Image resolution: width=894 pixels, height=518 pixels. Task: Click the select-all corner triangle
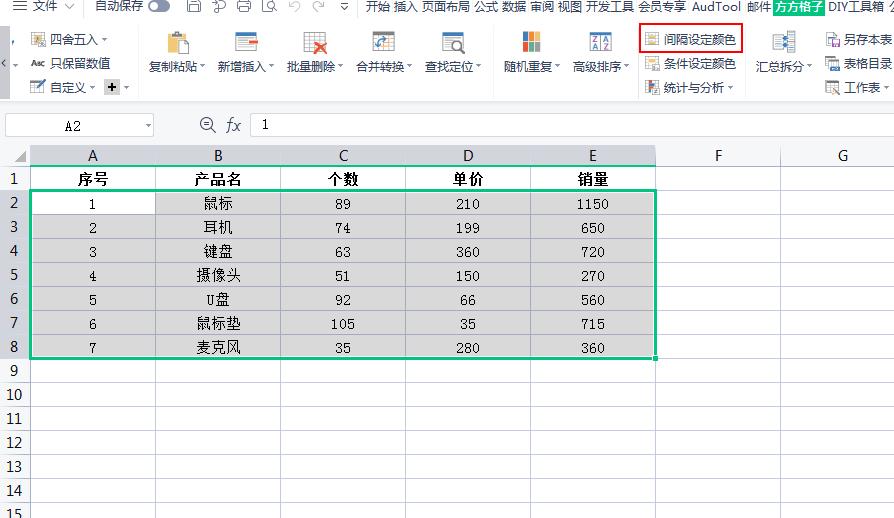(x=21, y=156)
